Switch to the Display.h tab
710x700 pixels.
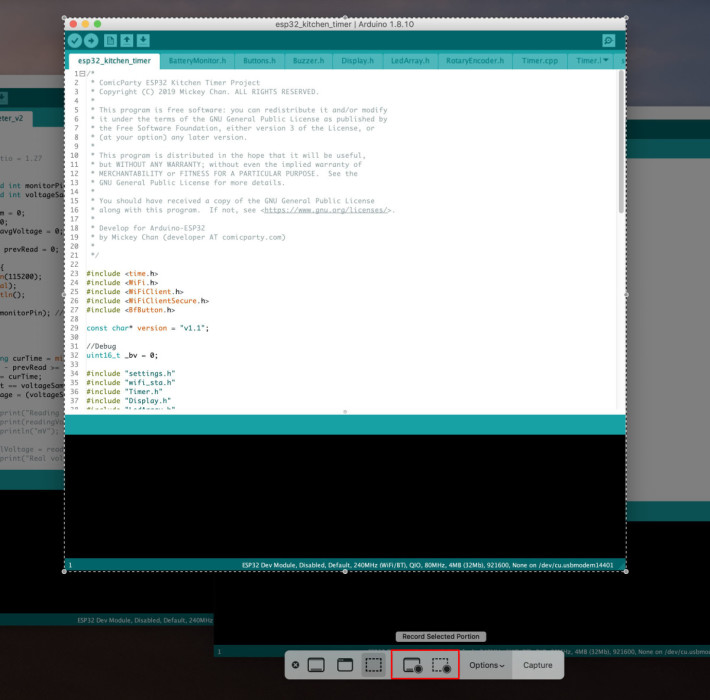(x=357, y=61)
